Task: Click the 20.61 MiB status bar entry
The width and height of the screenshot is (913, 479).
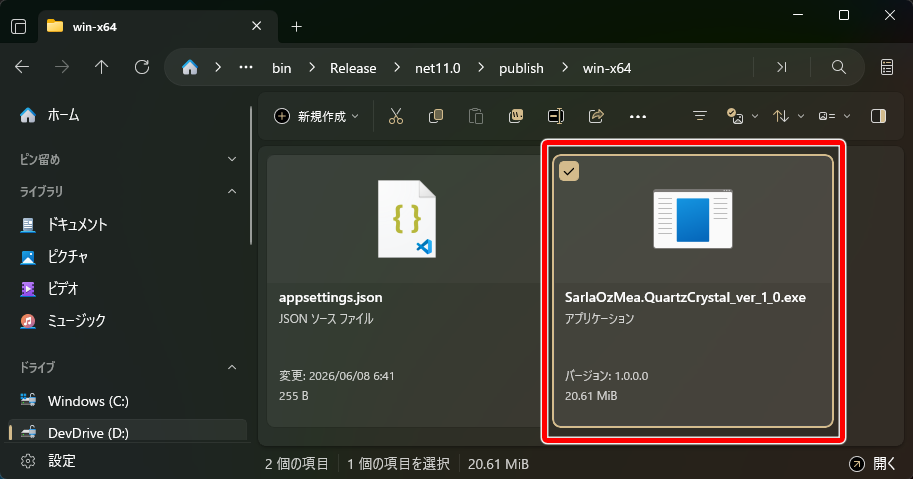Action: point(498,464)
